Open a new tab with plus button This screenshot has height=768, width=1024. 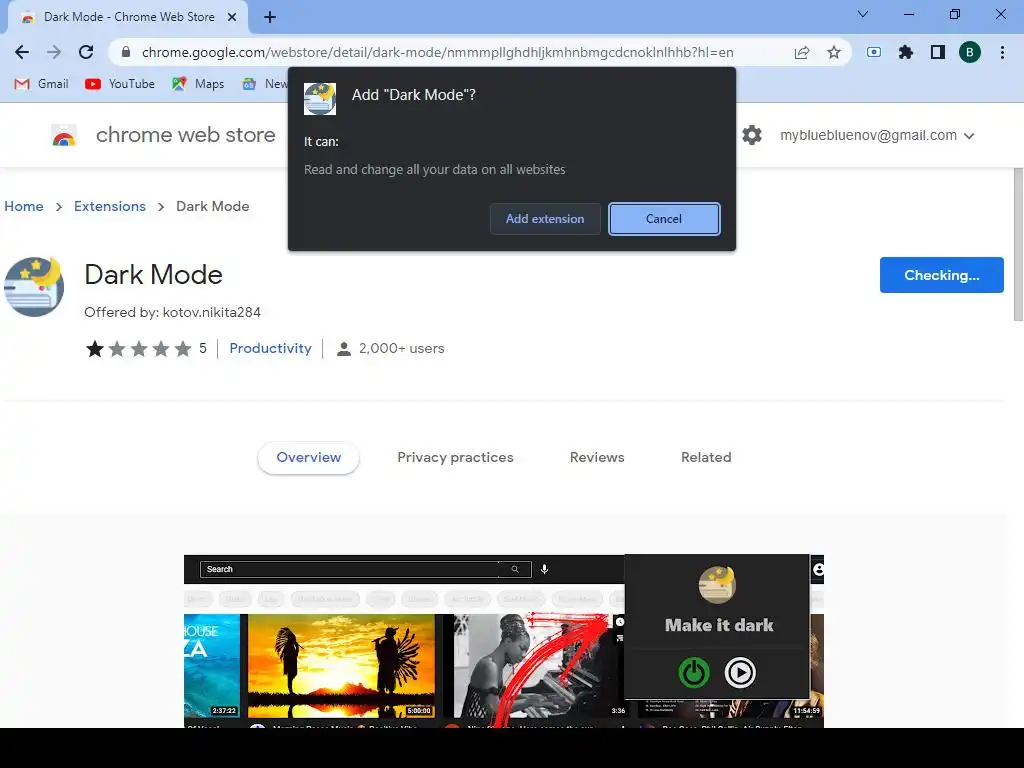(270, 17)
